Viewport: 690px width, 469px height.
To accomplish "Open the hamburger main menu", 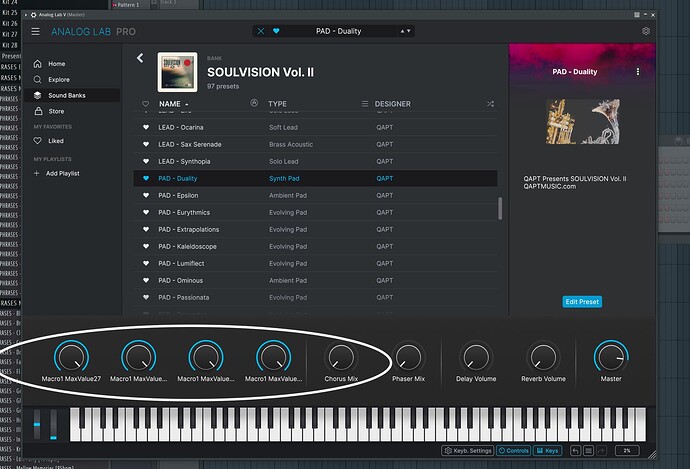I will click(35, 31).
